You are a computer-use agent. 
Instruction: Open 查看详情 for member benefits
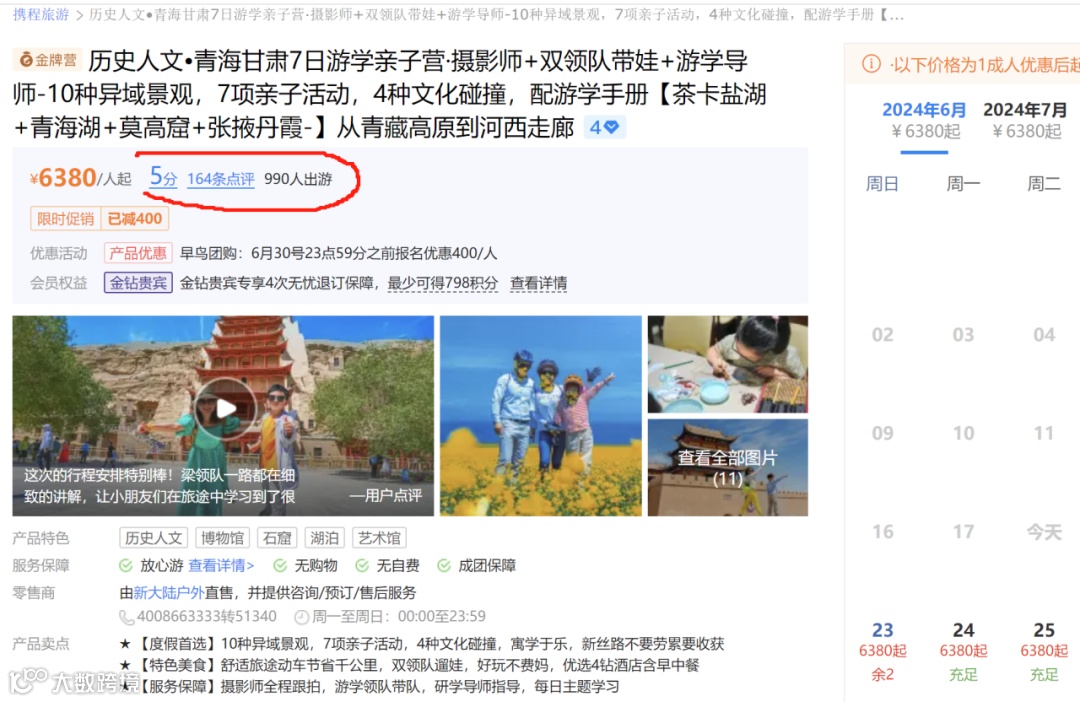tap(539, 283)
